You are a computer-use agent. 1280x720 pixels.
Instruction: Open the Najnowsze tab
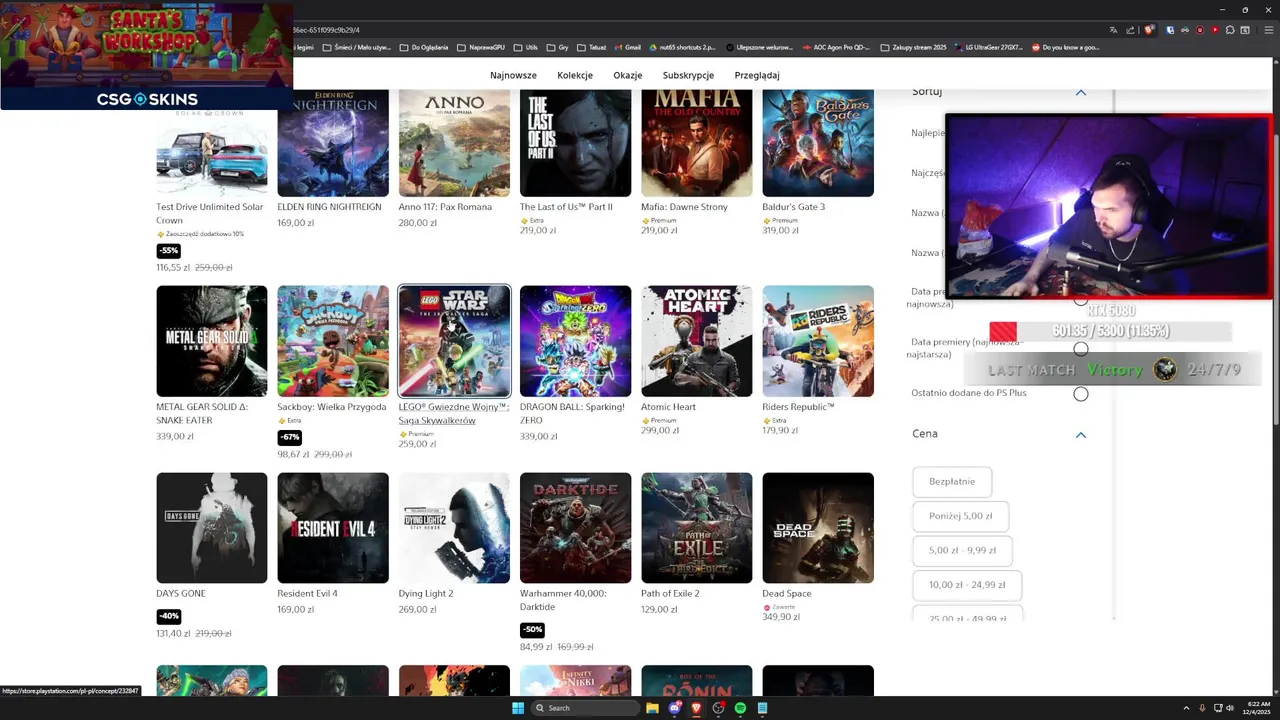click(513, 75)
